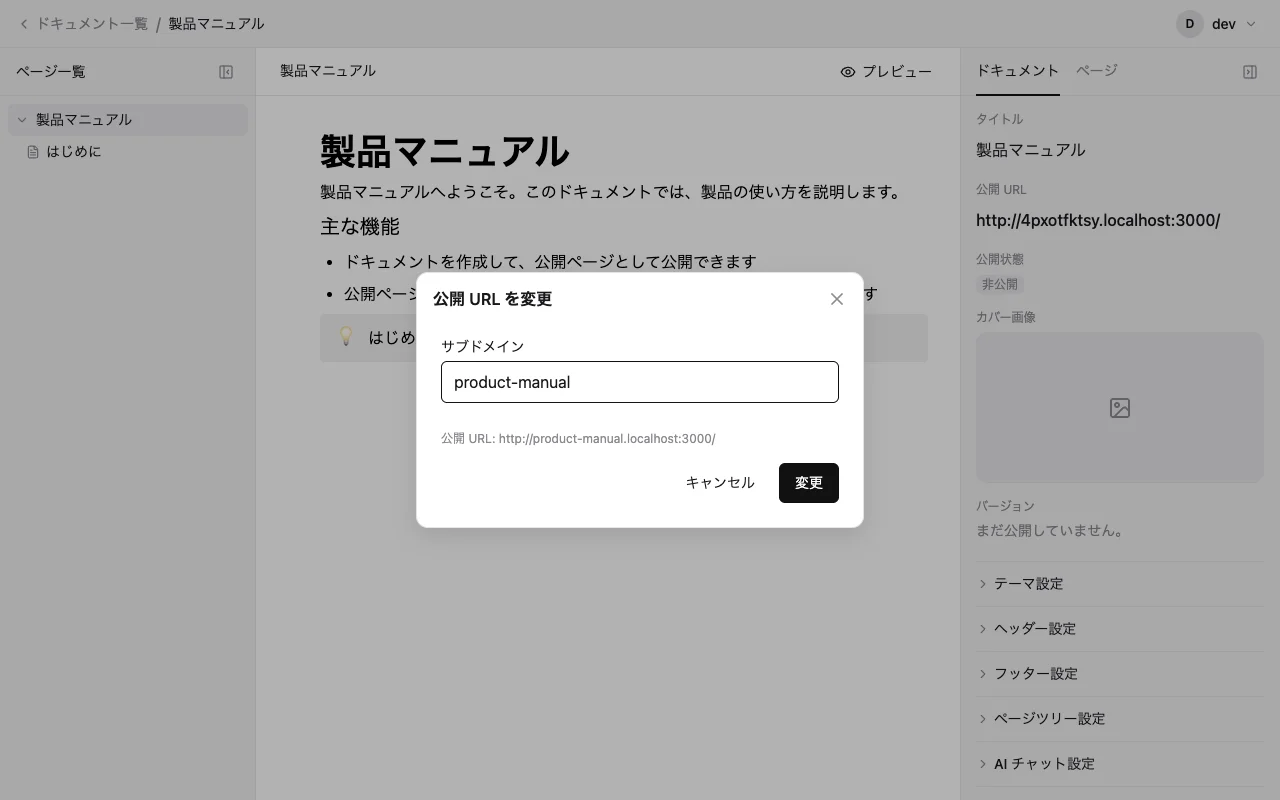Image resolution: width=1280 pixels, height=800 pixels.
Task: Click the プレビュー eye button
Action: (886, 72)
